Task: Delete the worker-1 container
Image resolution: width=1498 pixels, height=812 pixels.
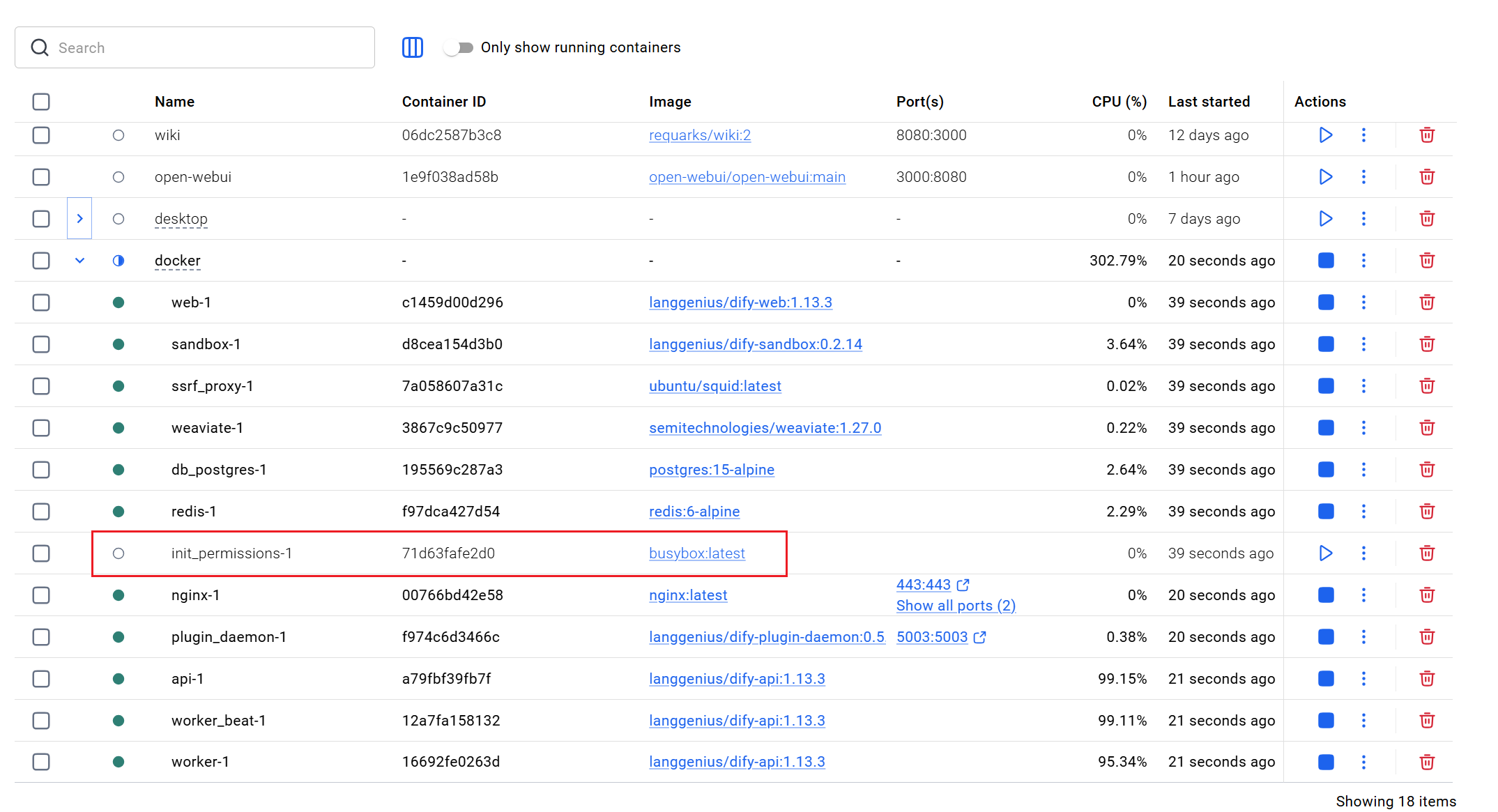Action: pyautogui.click(x=1426, y=762)
